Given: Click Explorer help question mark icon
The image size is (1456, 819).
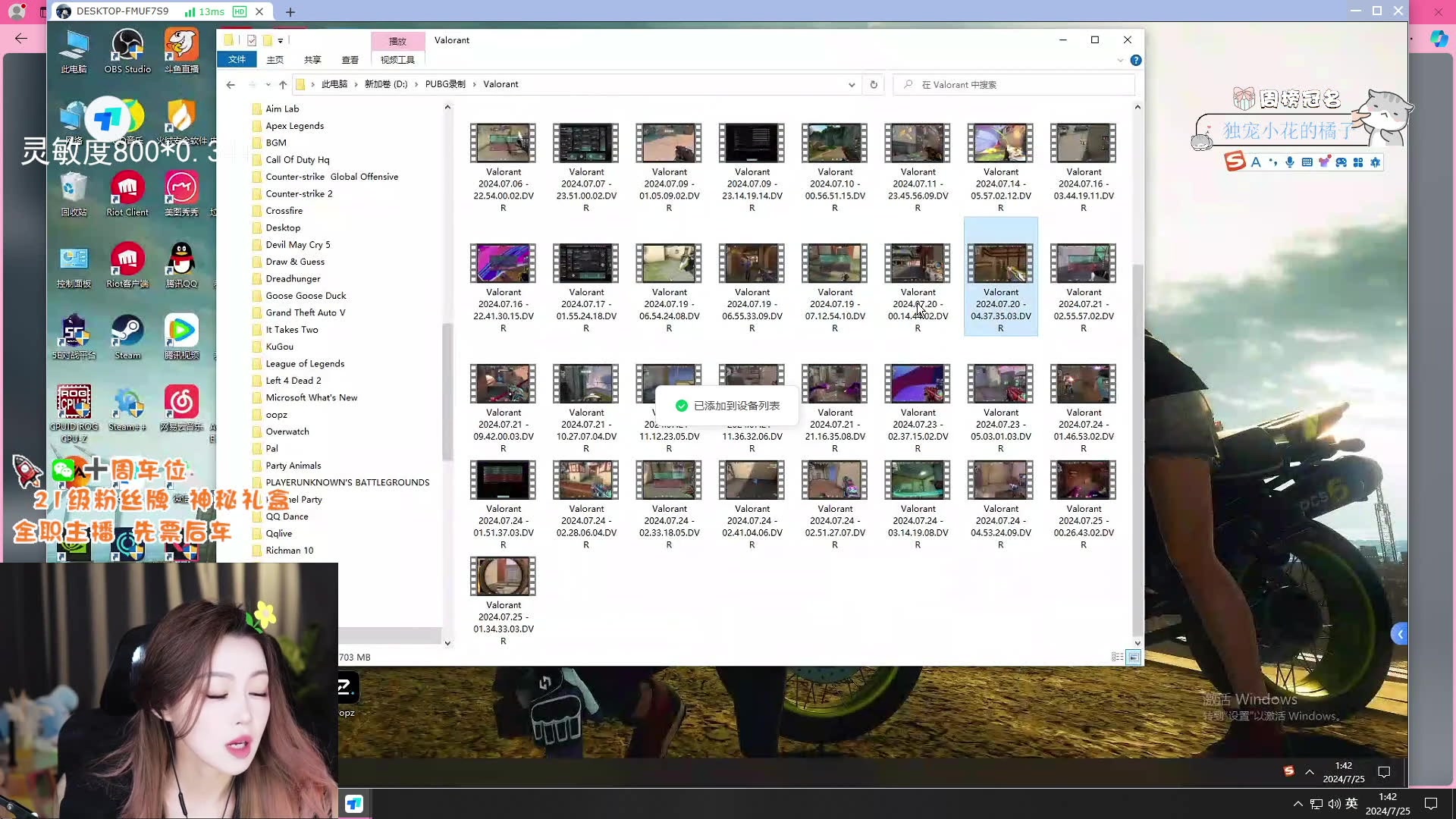Looking at the screenshot, I should point(1135,60).
